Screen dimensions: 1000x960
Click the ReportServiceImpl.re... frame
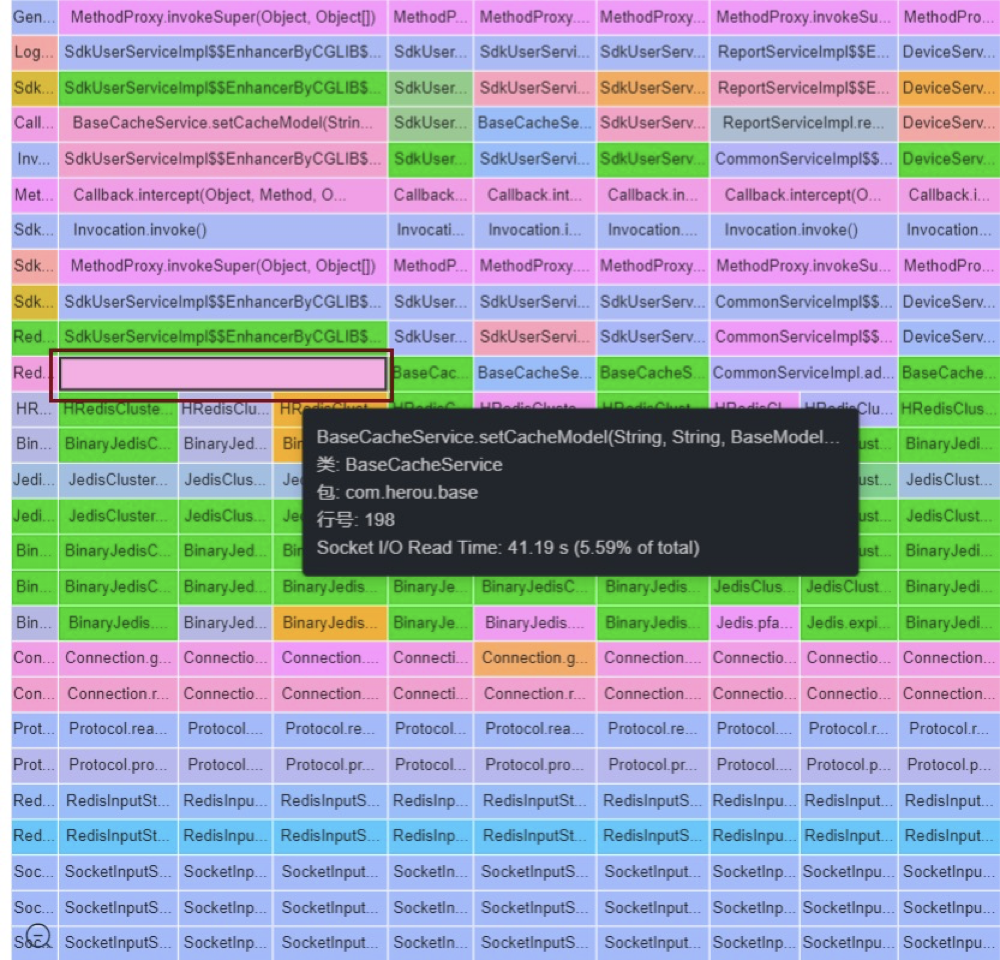pyautogui.click(x=803, y=123)
